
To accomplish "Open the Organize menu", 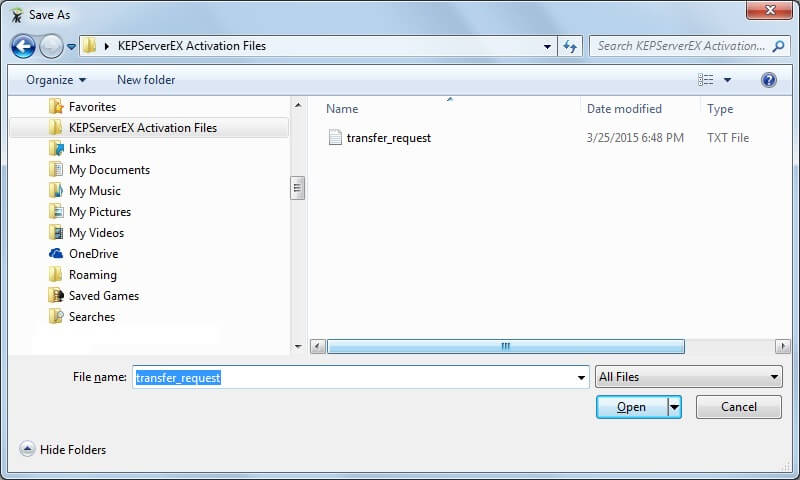I will (x=56, y=80).
